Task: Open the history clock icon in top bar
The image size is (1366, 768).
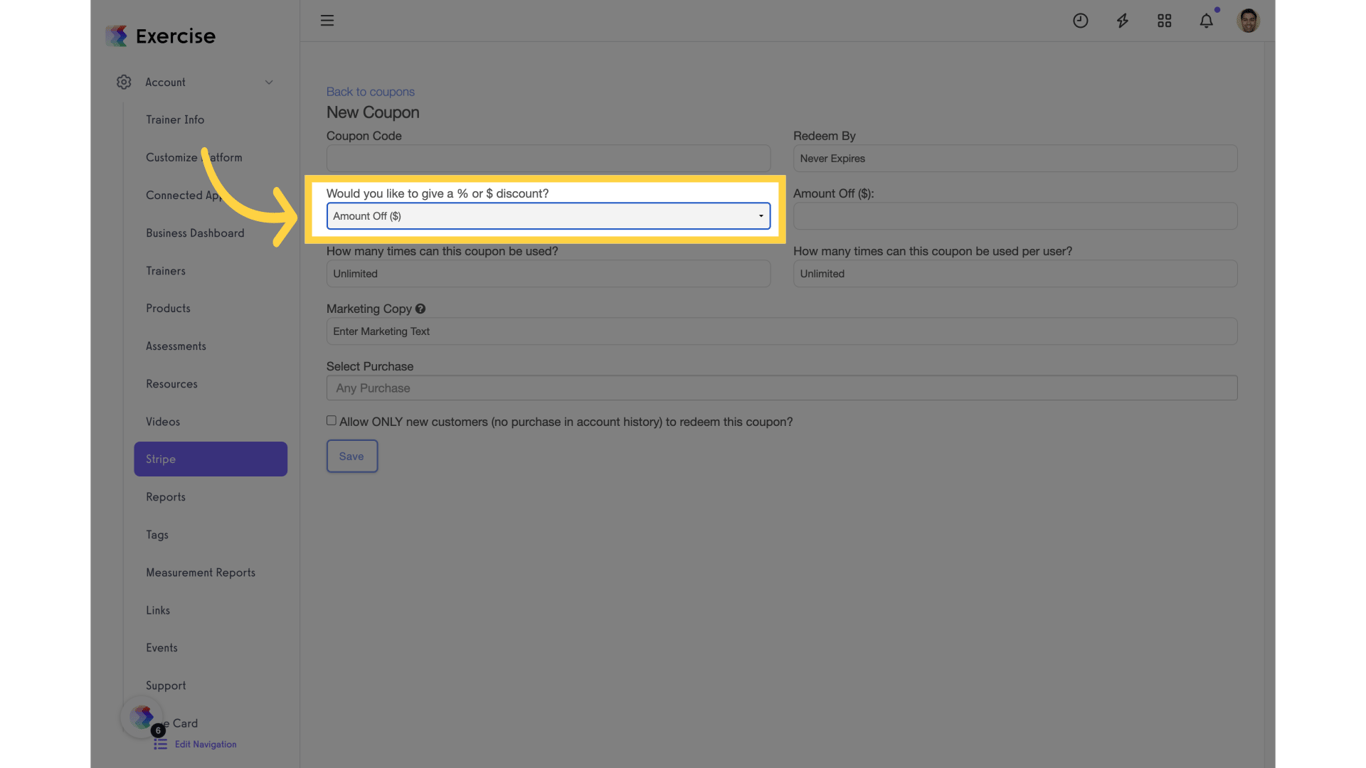Action: [x=1080, y=20]
